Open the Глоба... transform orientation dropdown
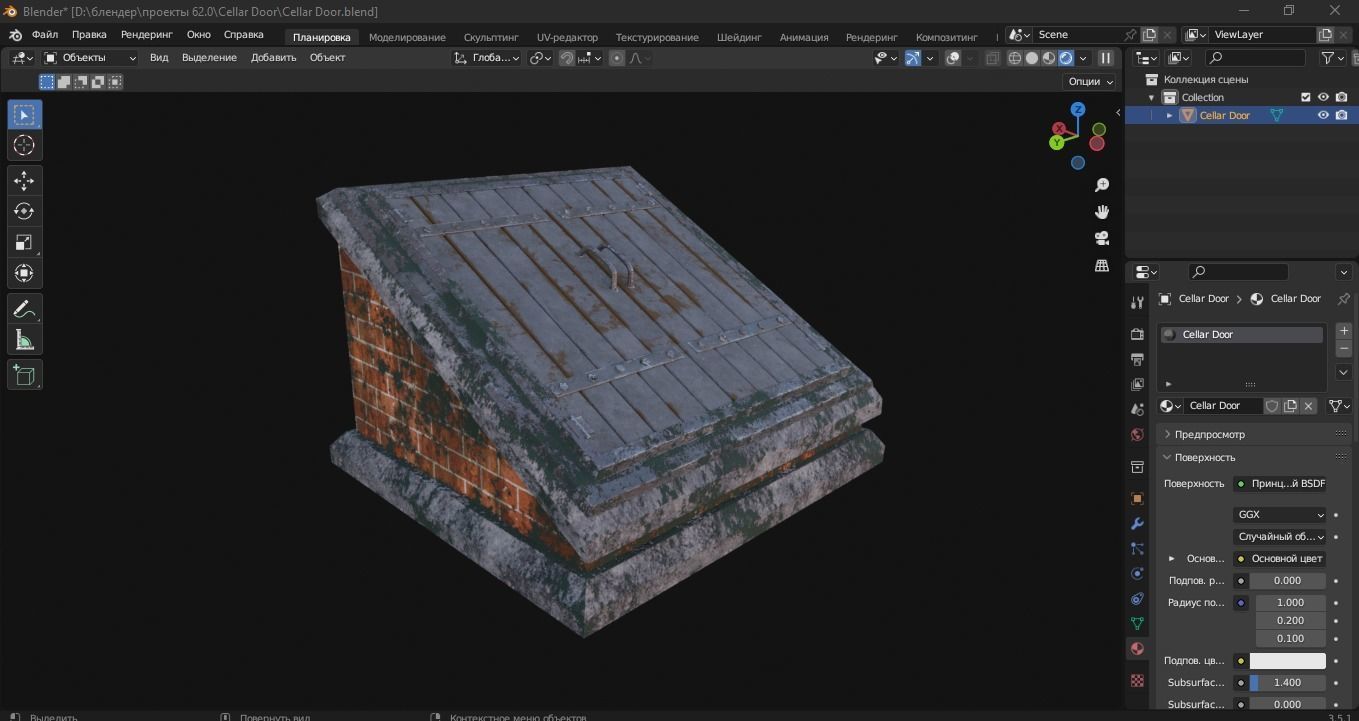Screen dimensions: 1359x721 coord(487,58)
